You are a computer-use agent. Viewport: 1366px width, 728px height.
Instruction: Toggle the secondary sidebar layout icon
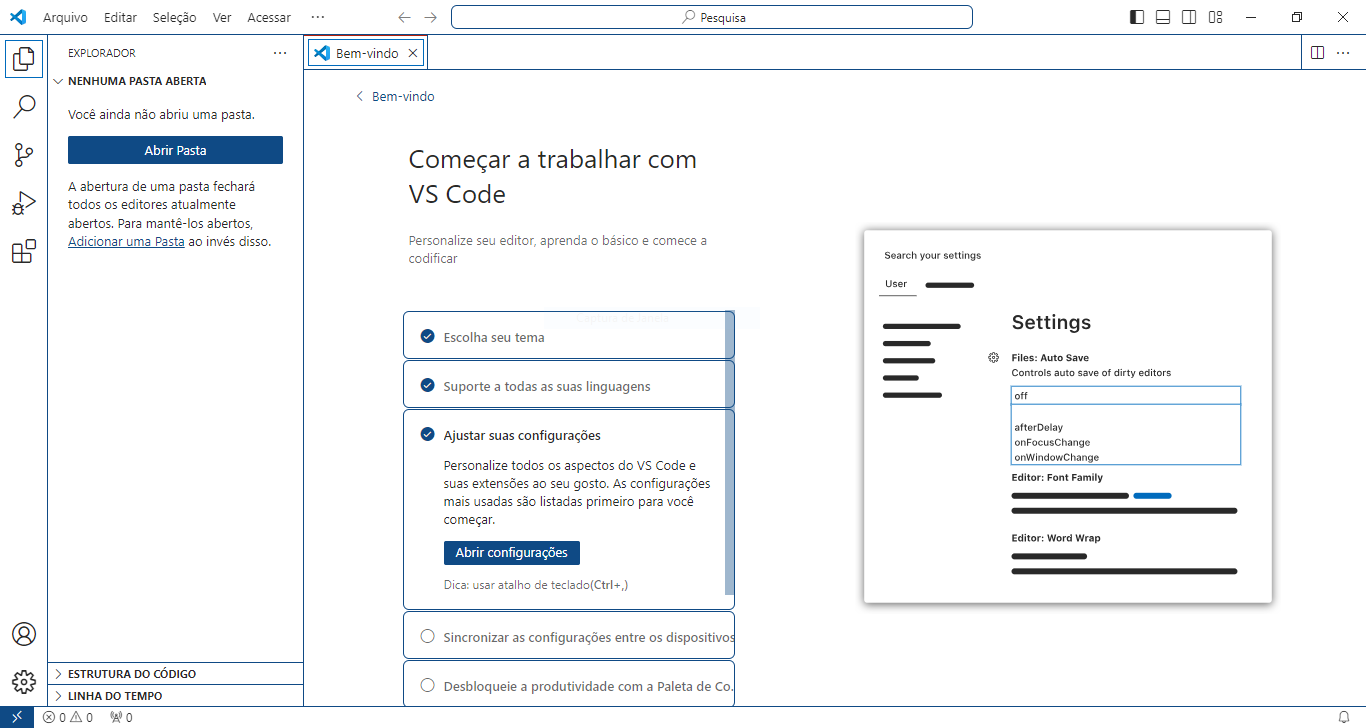pyautogui.click(x=1189, y=17)
